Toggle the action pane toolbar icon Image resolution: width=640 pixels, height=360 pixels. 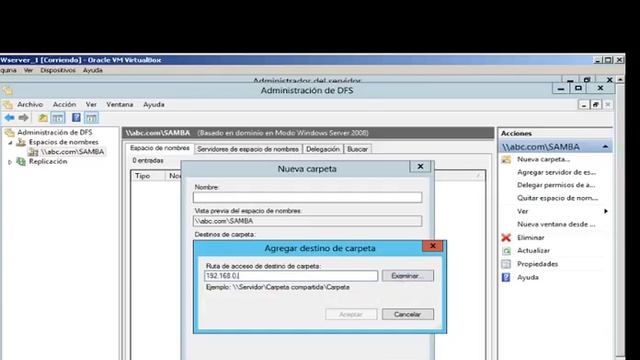[x=91, y=118]
